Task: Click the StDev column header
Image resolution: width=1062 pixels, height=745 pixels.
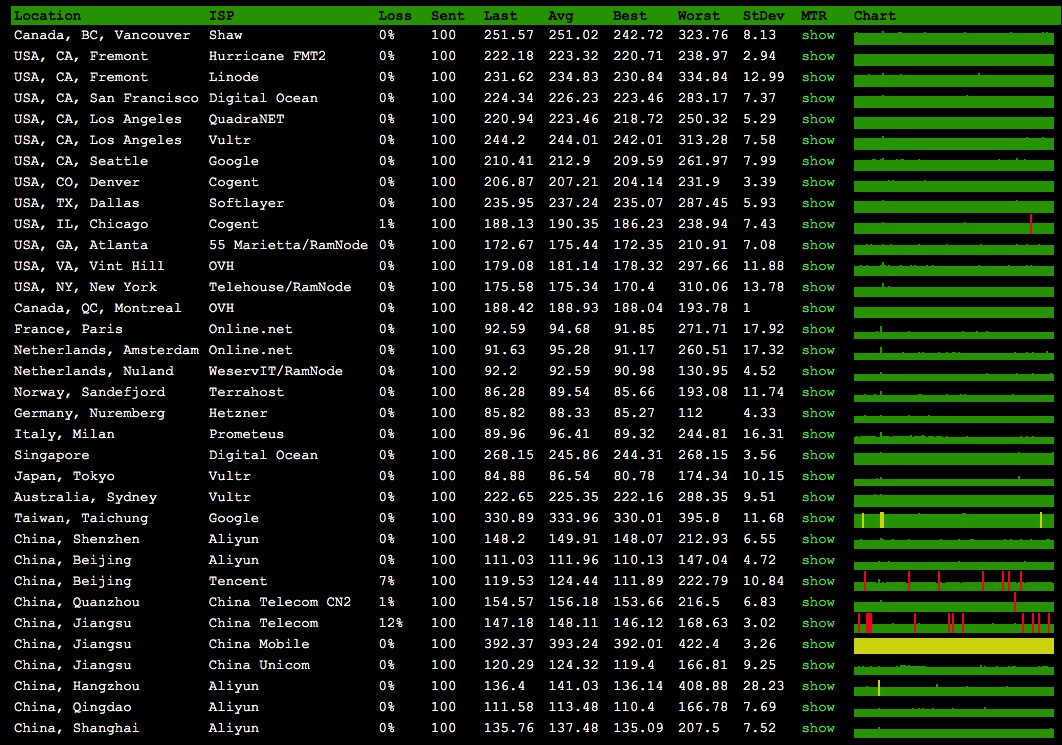Action: pos(763,16)
